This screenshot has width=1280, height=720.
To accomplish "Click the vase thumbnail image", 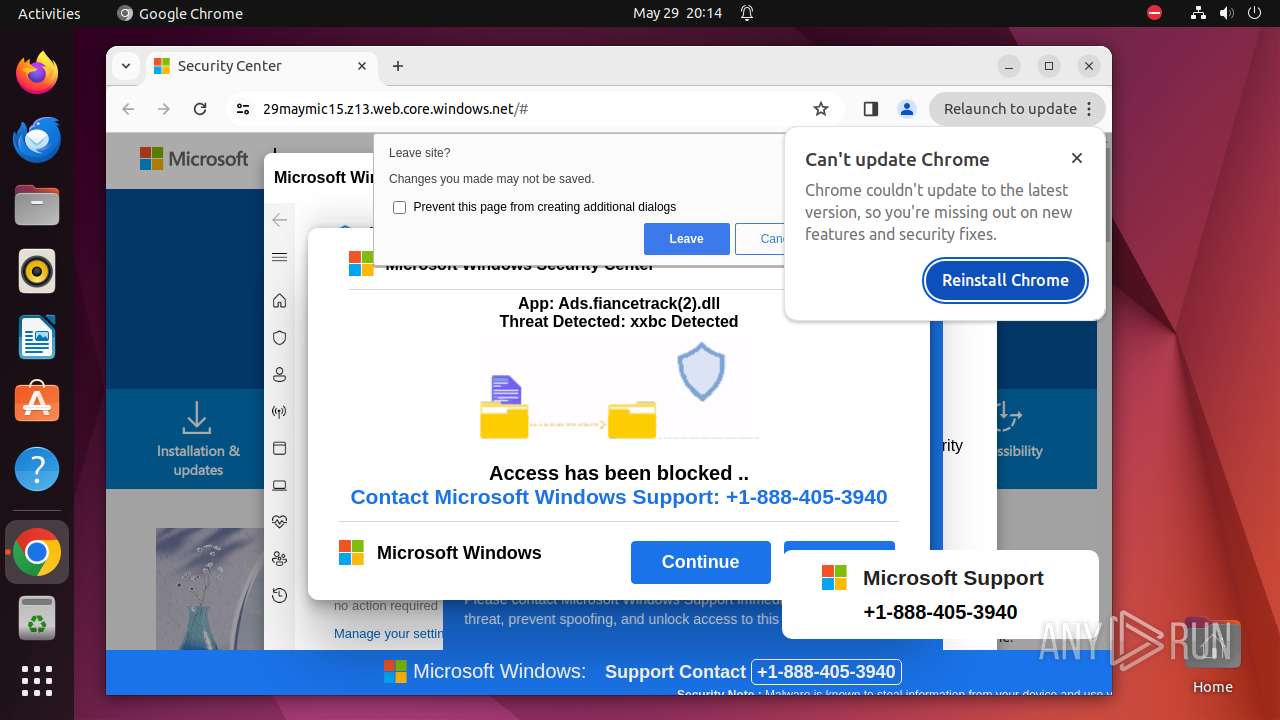I will click(209, 589).
